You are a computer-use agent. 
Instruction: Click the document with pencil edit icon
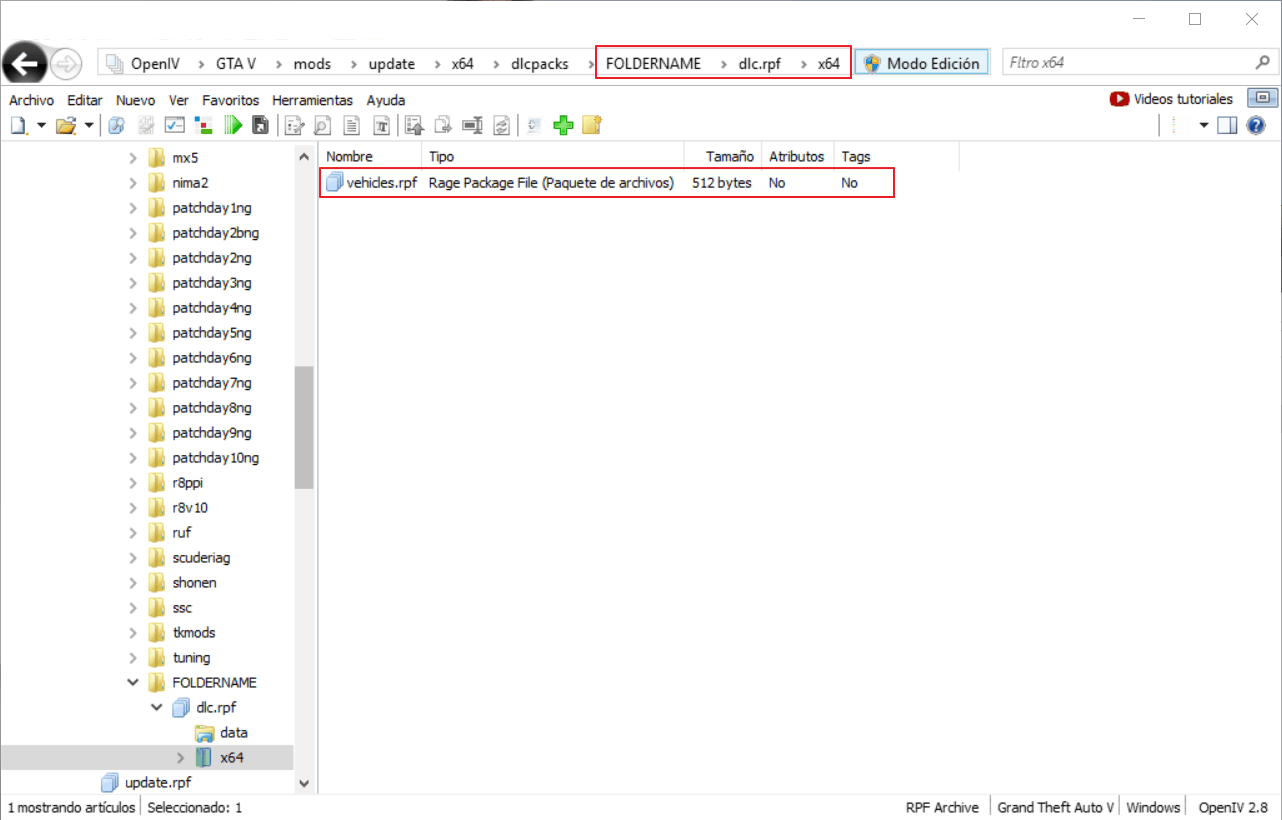pos(294,125)
